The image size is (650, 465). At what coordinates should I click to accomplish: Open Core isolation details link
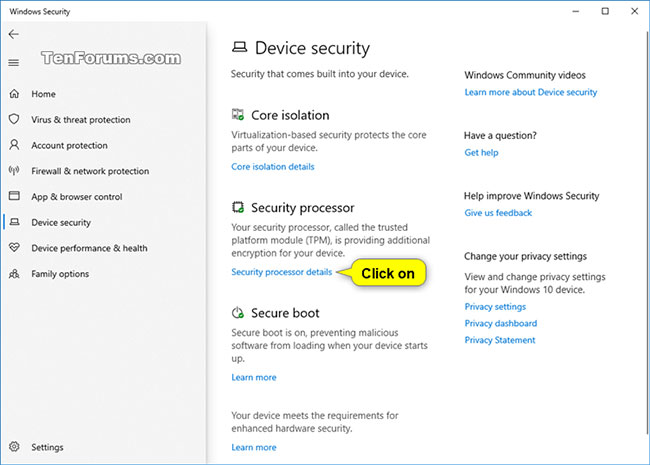click(x=272, y=167)
